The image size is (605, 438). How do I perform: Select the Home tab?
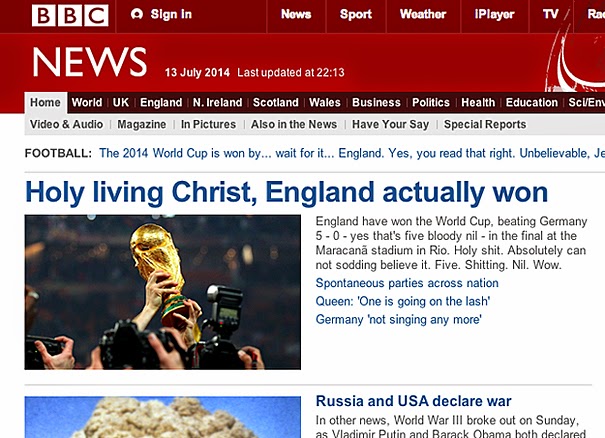coord(46,103)
